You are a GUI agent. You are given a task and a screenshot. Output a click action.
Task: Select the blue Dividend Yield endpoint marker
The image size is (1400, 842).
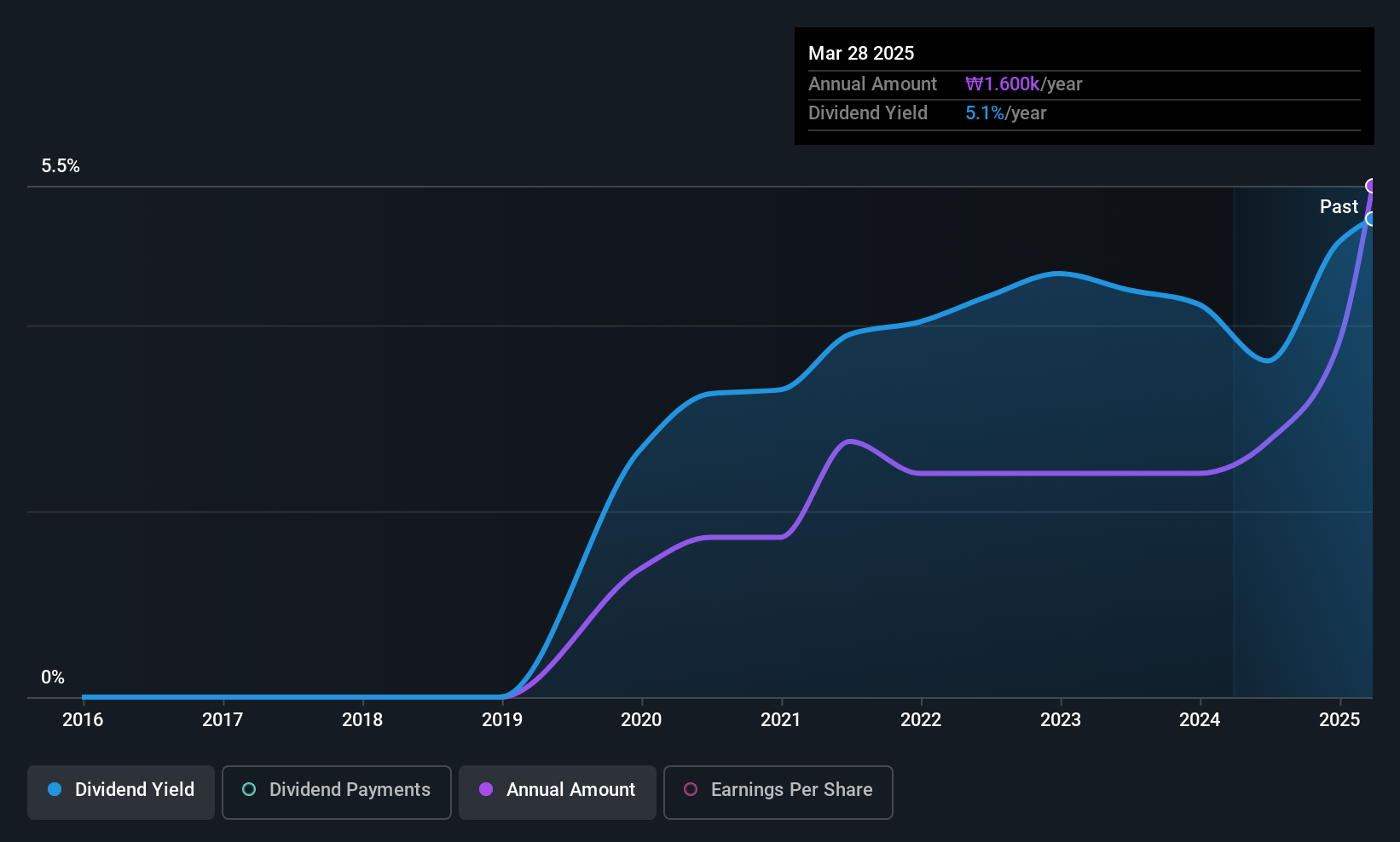point(1371,219)
